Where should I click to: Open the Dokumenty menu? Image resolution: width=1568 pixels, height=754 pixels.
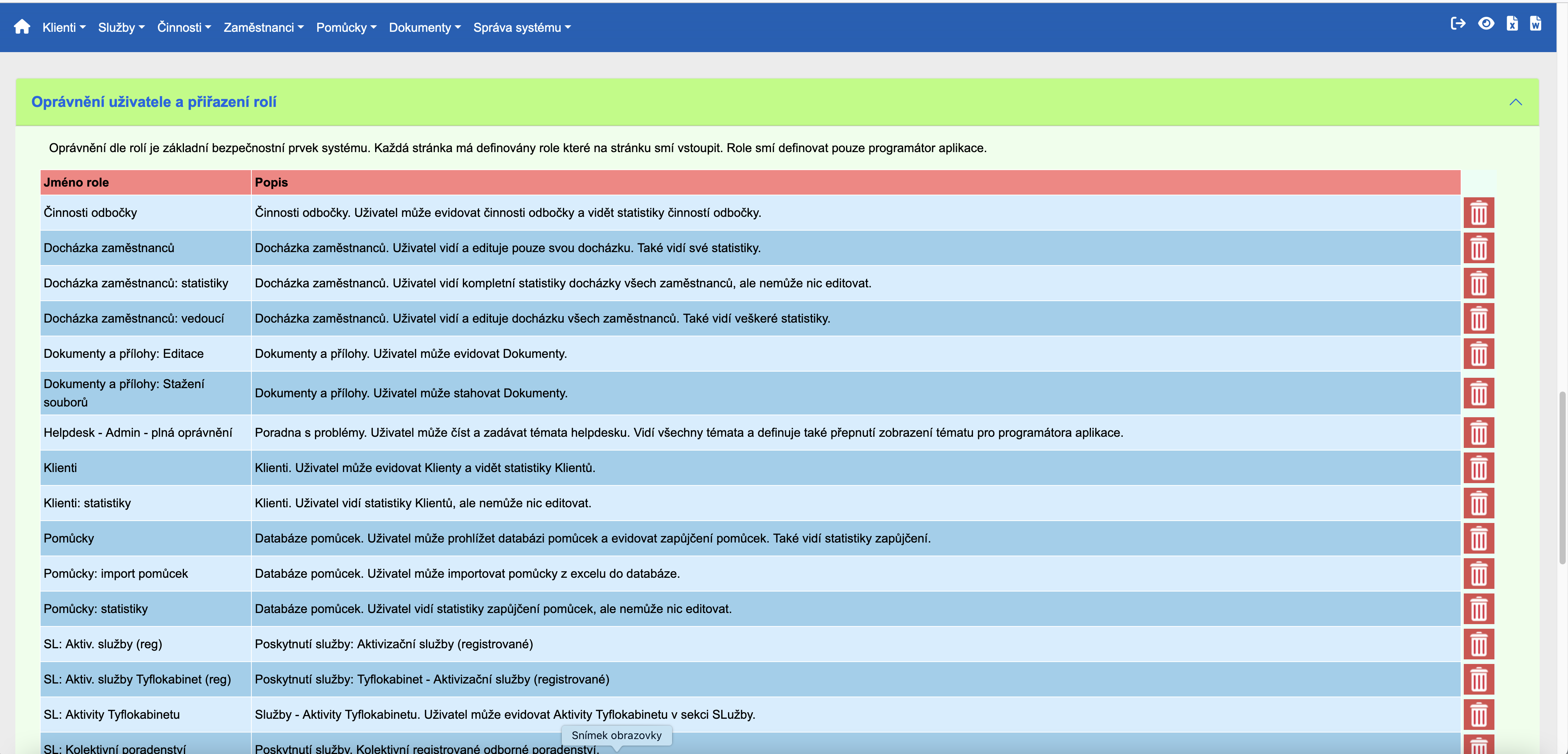point(425,27)
